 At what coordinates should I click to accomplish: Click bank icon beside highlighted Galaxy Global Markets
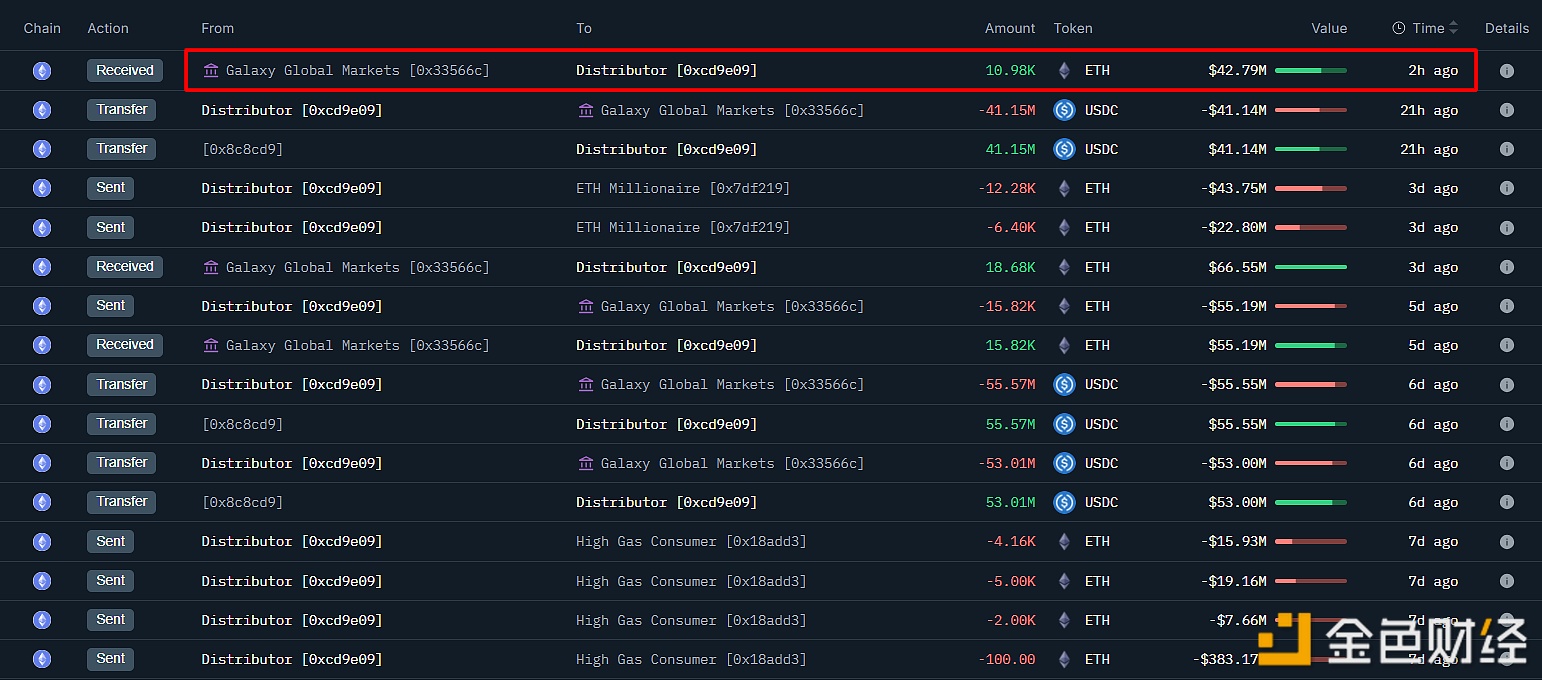(211, 71)
